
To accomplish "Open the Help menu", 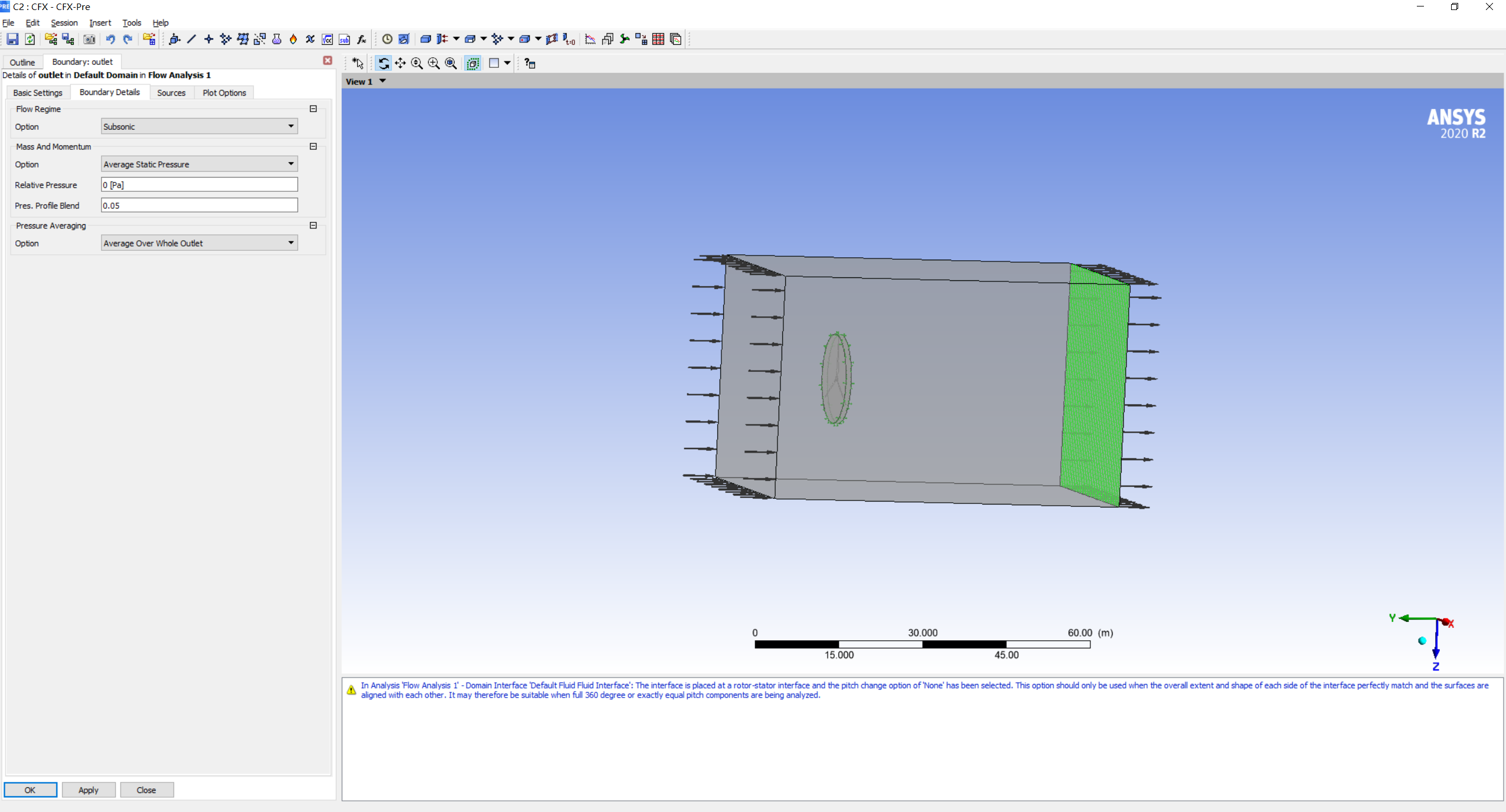I will pyautogui.click(x=161, y=22).
